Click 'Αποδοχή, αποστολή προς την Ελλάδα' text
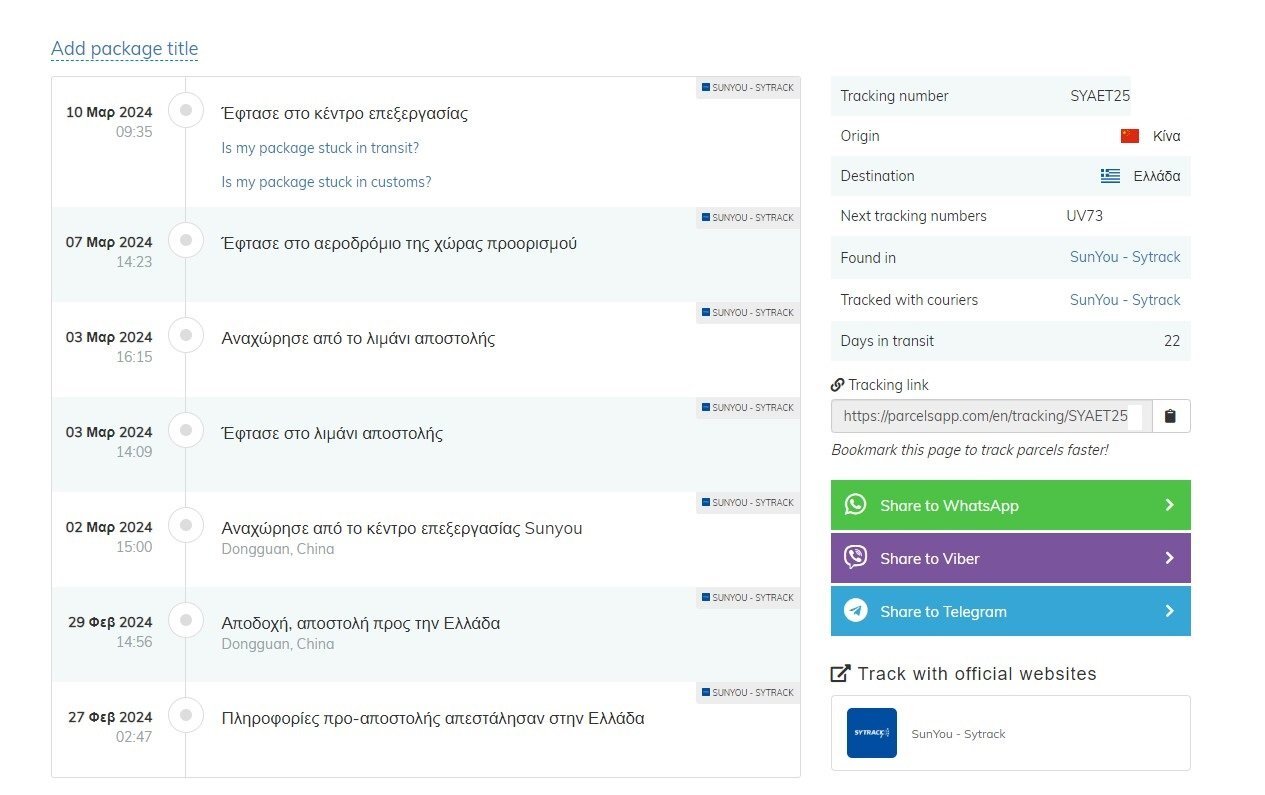 click(x=360, y=623)
